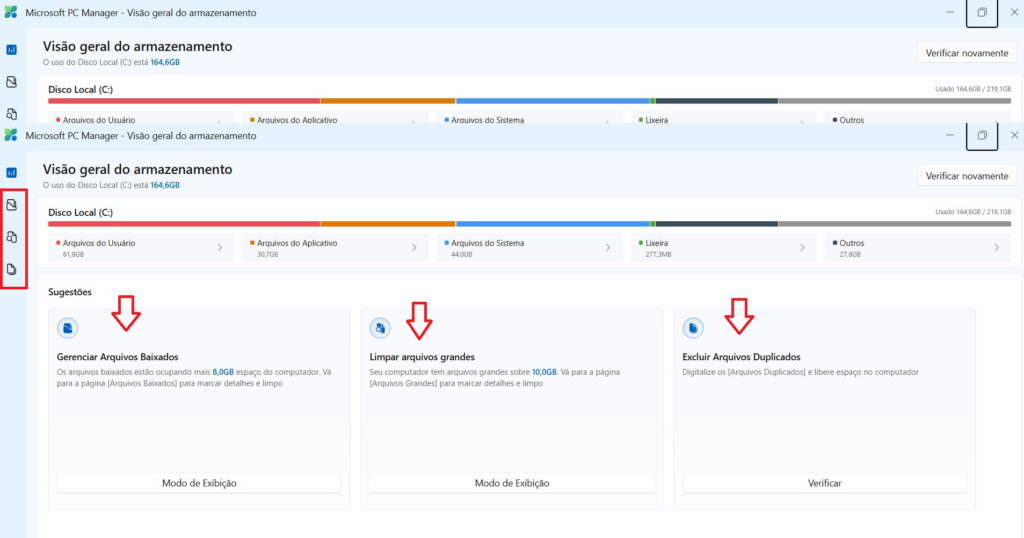The height and width of the screenshot is (538, 1024).
Task: Expand Arquivos do Usuário 61,8GB category
Action: pos(141,248)
